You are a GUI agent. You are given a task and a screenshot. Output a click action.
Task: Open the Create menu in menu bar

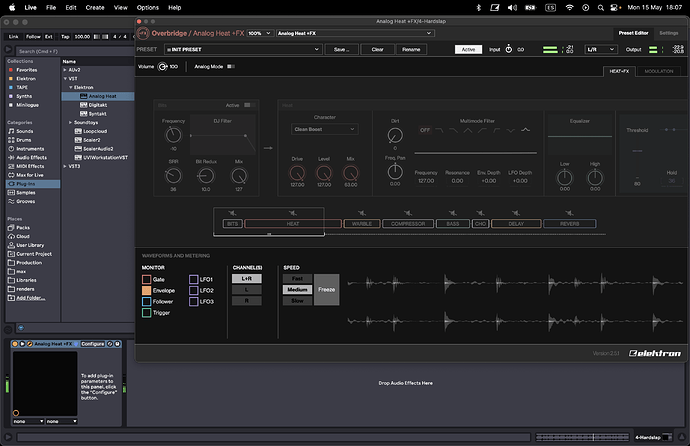[x=93, y=7]
